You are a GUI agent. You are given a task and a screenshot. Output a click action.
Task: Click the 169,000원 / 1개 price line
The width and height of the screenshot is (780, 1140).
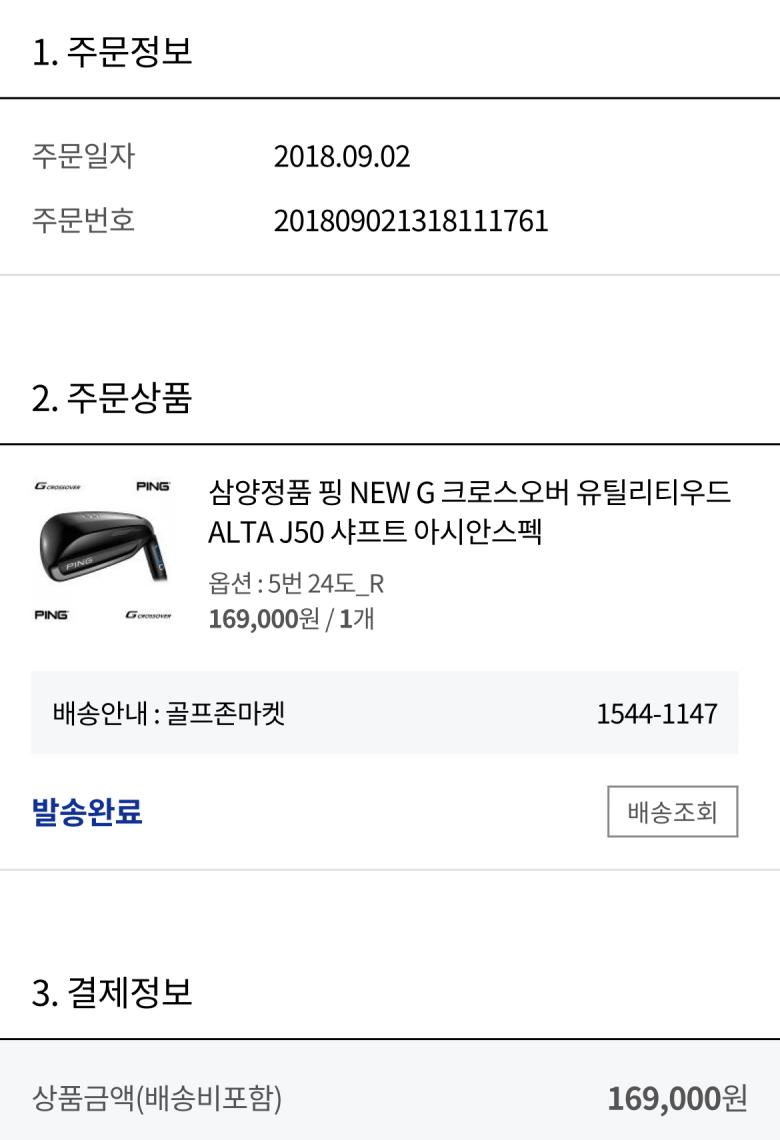click(291, 618)
